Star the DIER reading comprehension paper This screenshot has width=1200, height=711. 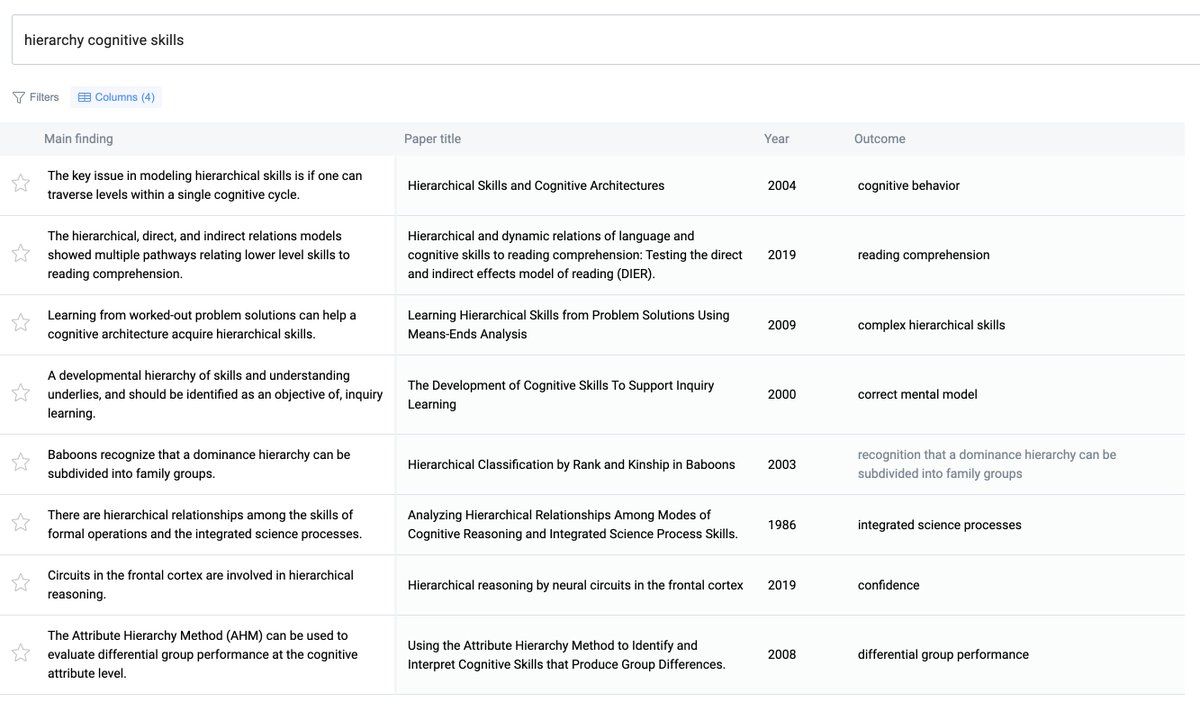coord(20,254)
